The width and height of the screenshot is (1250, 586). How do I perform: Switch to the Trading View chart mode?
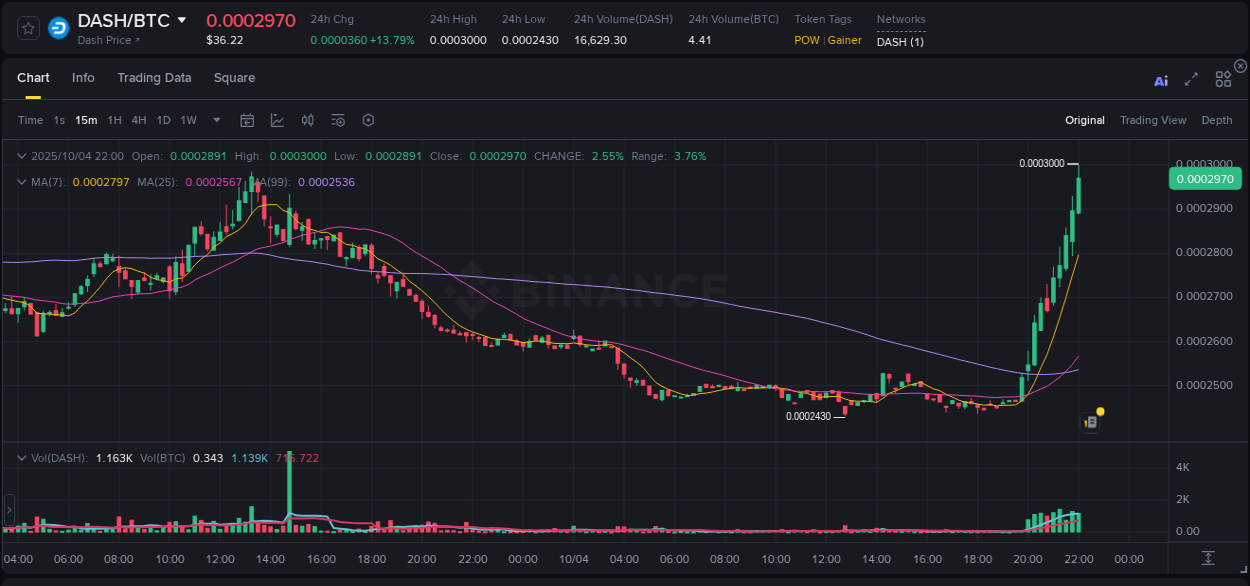click(x=1153, y=120)
